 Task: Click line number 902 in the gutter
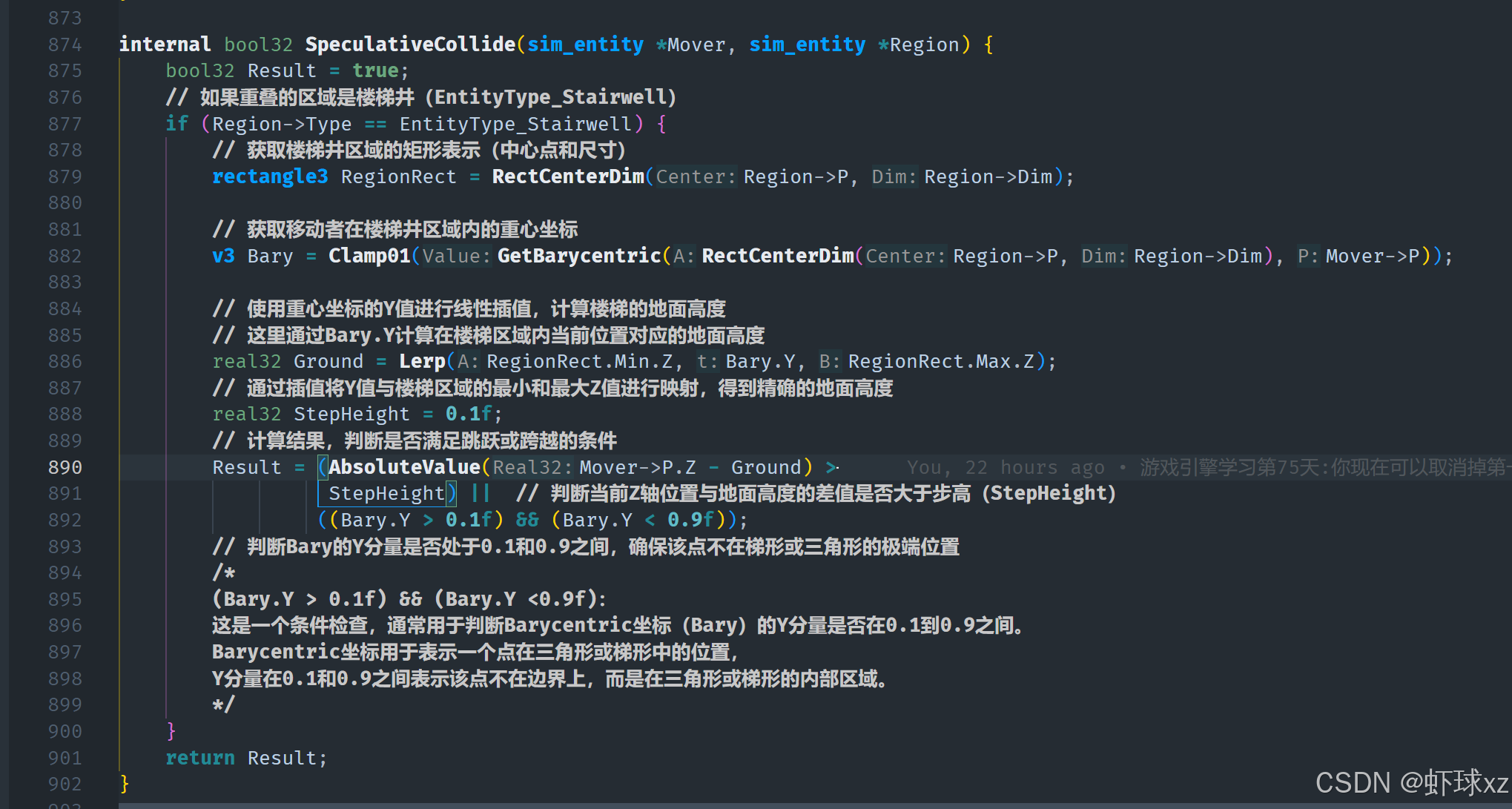65,784
